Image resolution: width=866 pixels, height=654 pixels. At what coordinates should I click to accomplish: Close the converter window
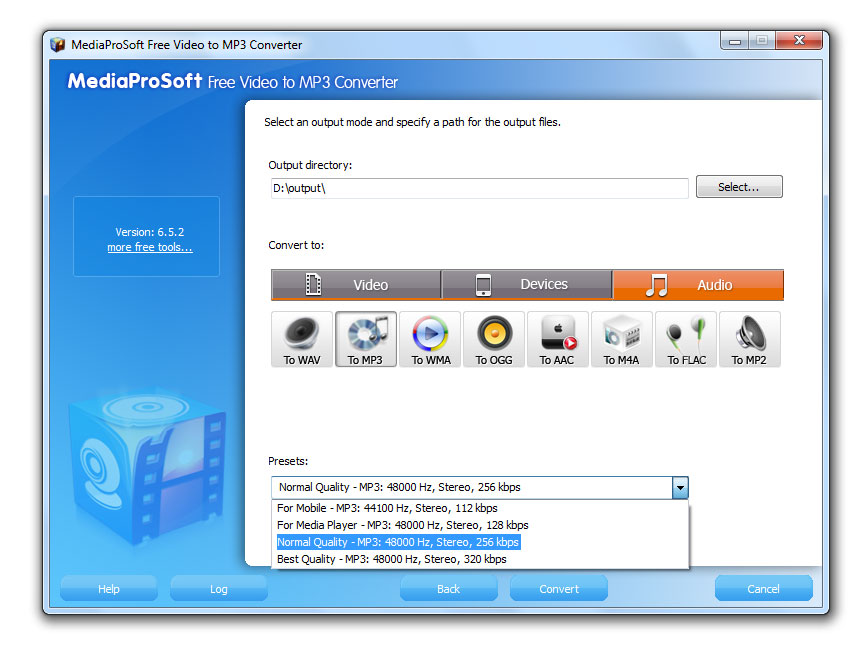(x=799, y=40)
